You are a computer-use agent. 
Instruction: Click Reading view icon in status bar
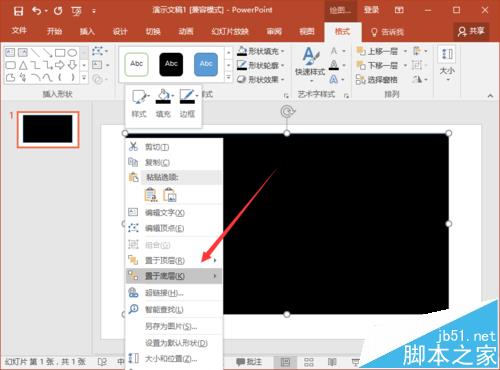[332, 362]
